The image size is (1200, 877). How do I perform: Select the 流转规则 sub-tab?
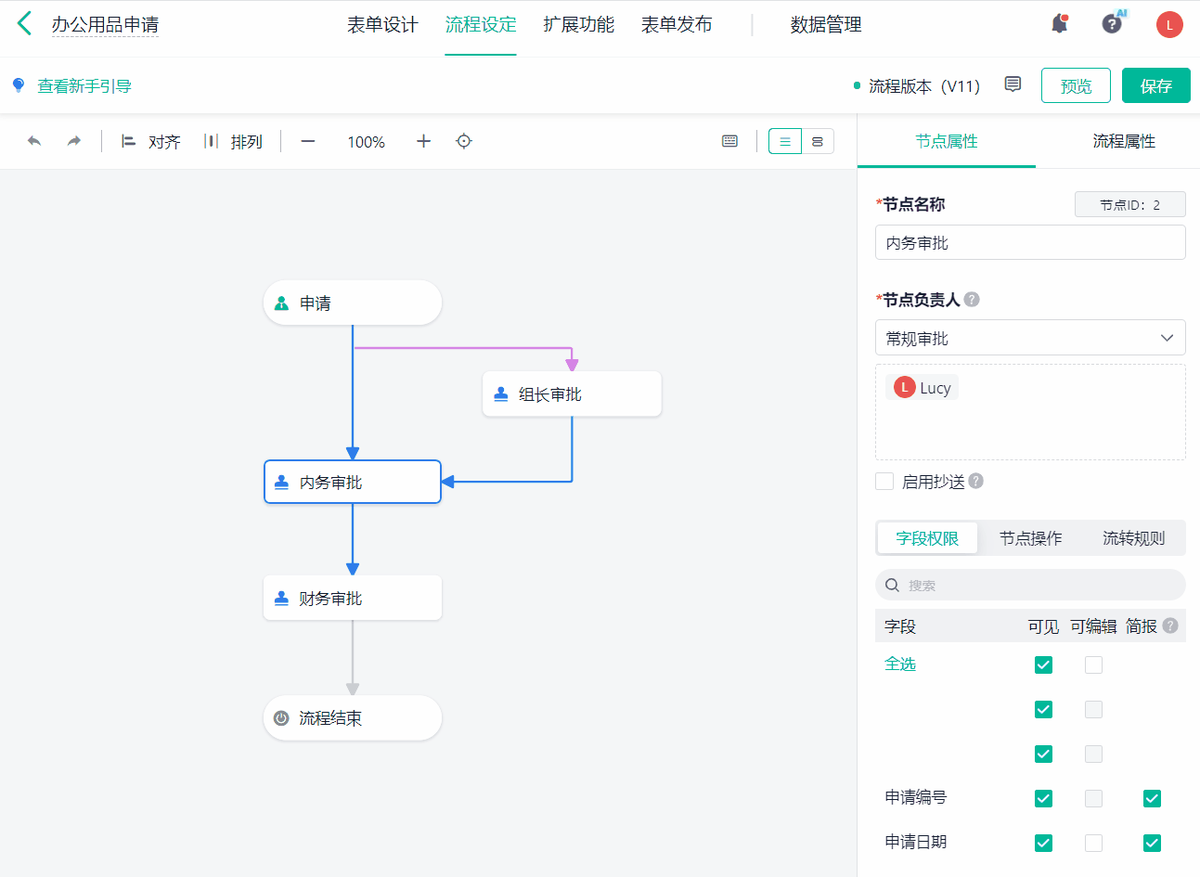[x=1134, y=538]
